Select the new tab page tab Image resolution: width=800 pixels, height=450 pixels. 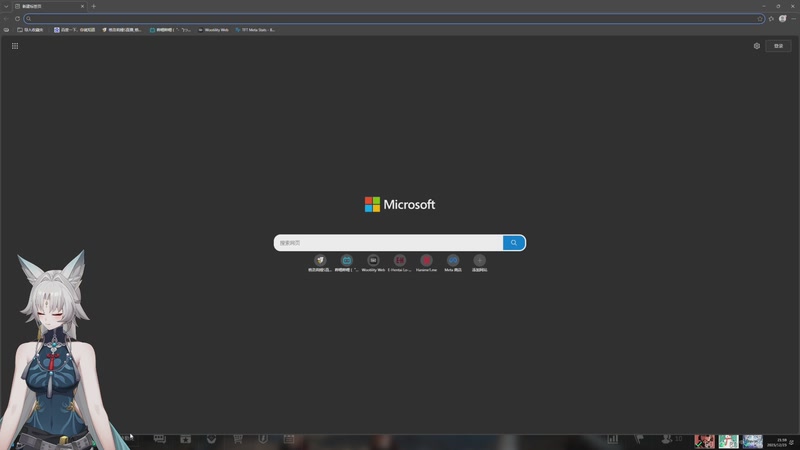[x=48, y=6]
